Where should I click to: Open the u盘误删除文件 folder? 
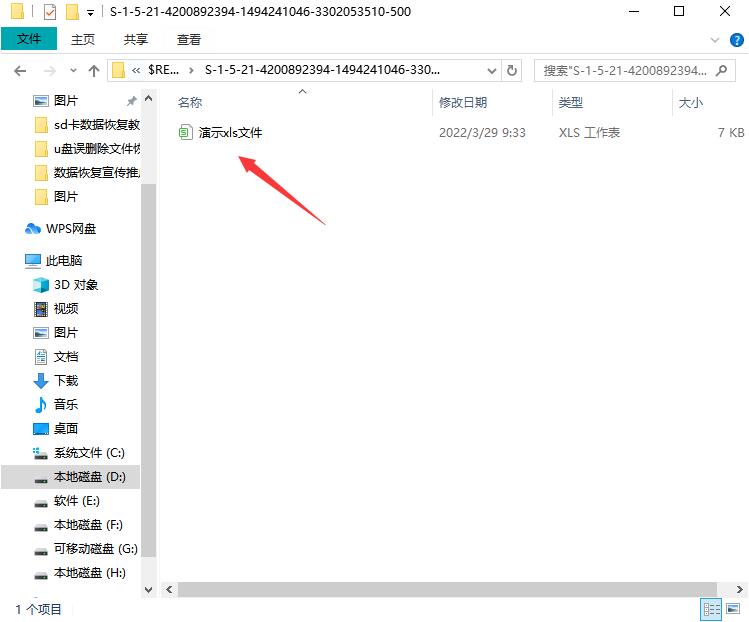(88, 149)
